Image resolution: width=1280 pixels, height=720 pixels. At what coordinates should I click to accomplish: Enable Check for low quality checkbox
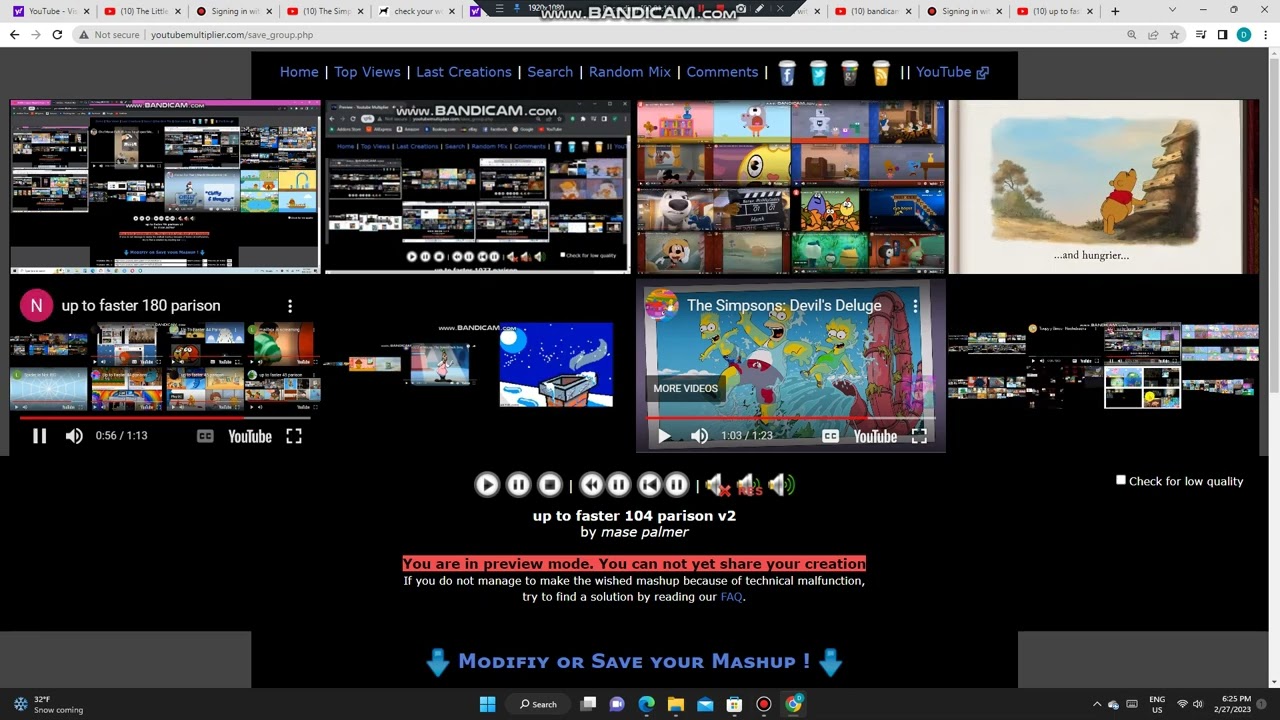coord(1121,480)
